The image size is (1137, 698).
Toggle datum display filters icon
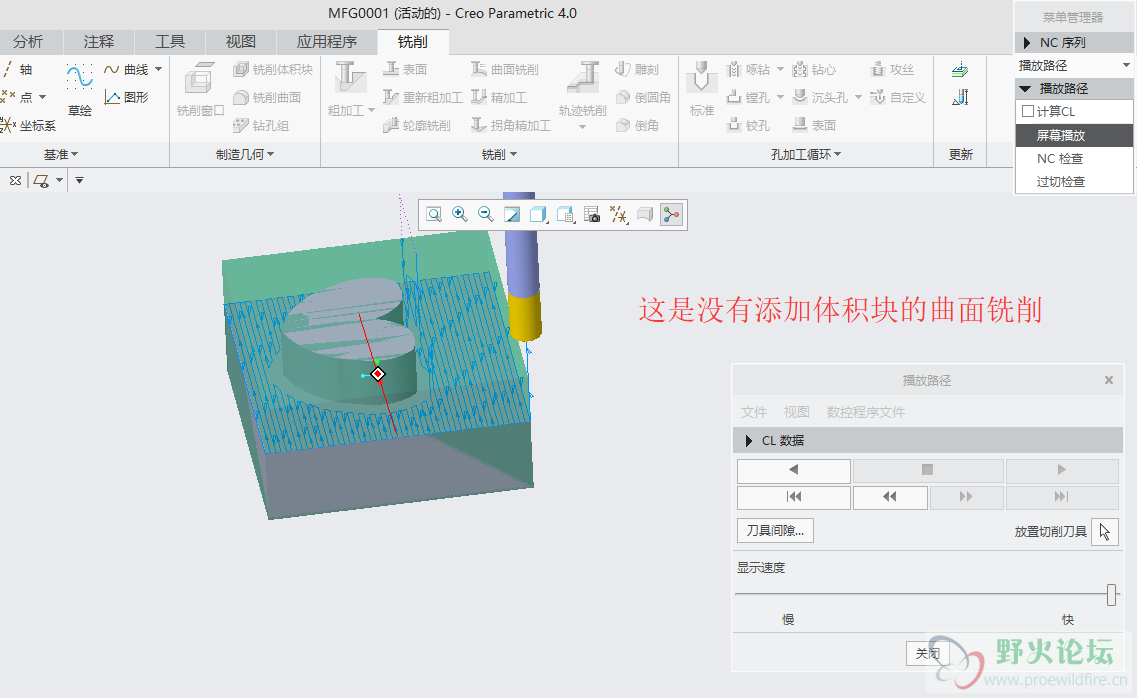(618, 215)
